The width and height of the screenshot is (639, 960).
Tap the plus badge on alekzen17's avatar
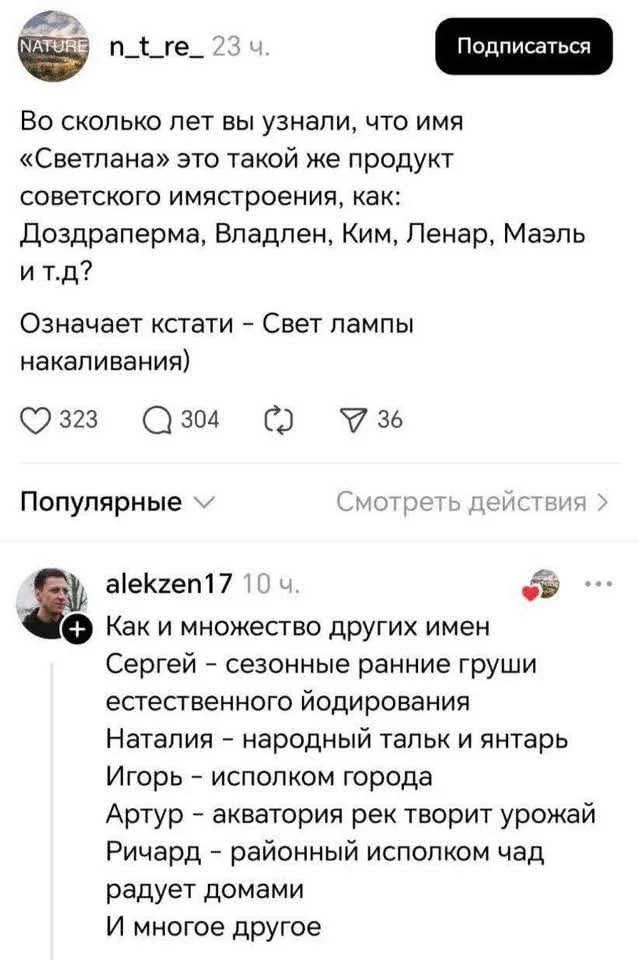pyautogui.click(x=78, y=630)
